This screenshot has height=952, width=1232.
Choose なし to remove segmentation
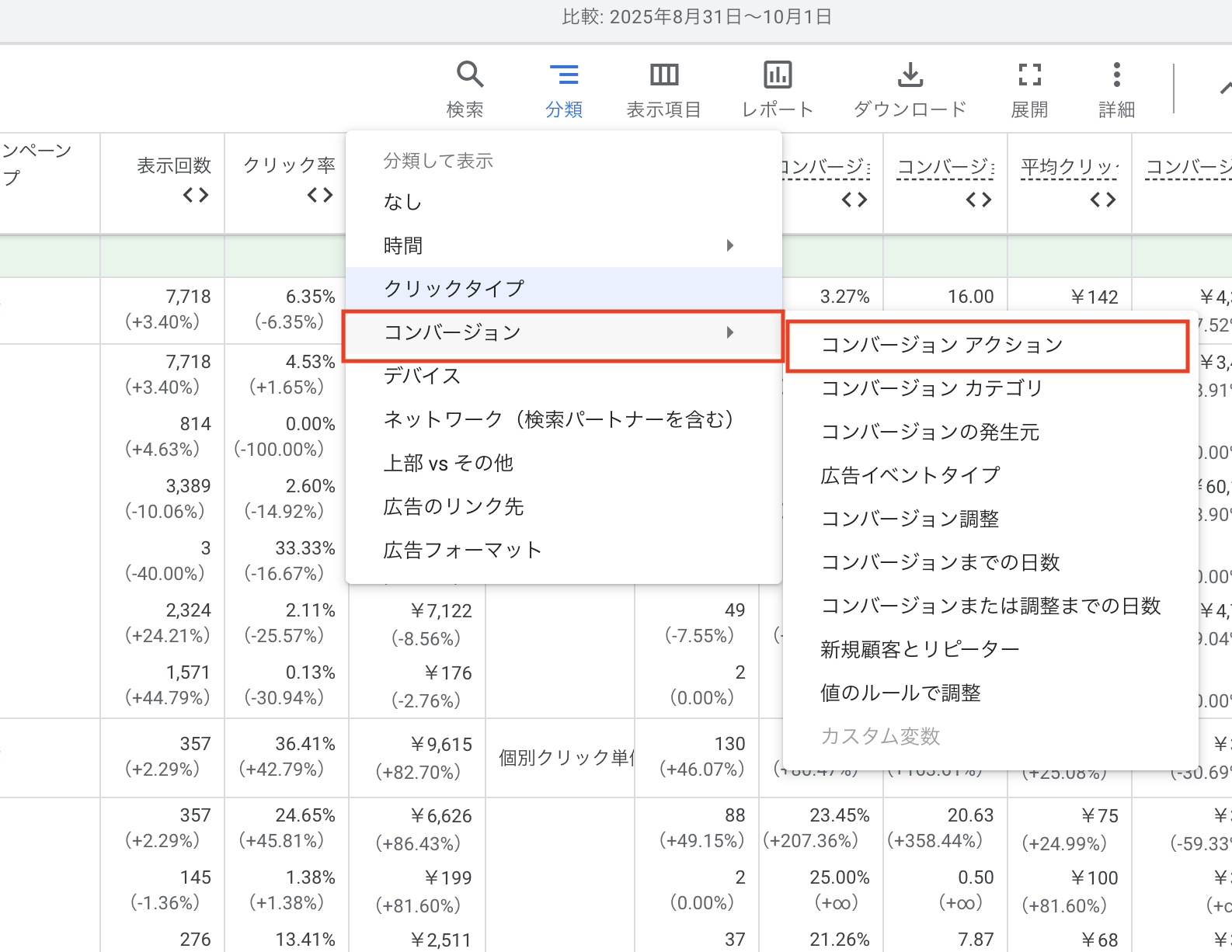[x=402, y=202]
